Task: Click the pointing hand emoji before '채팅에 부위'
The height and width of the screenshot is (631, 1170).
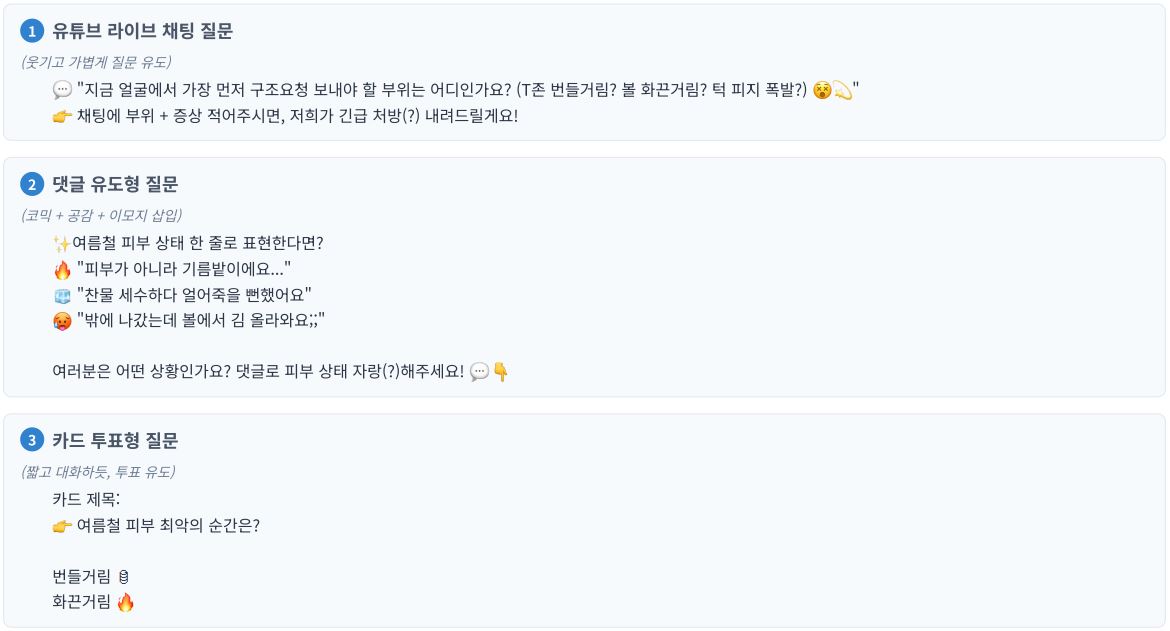Action: [x=62, y=116]
